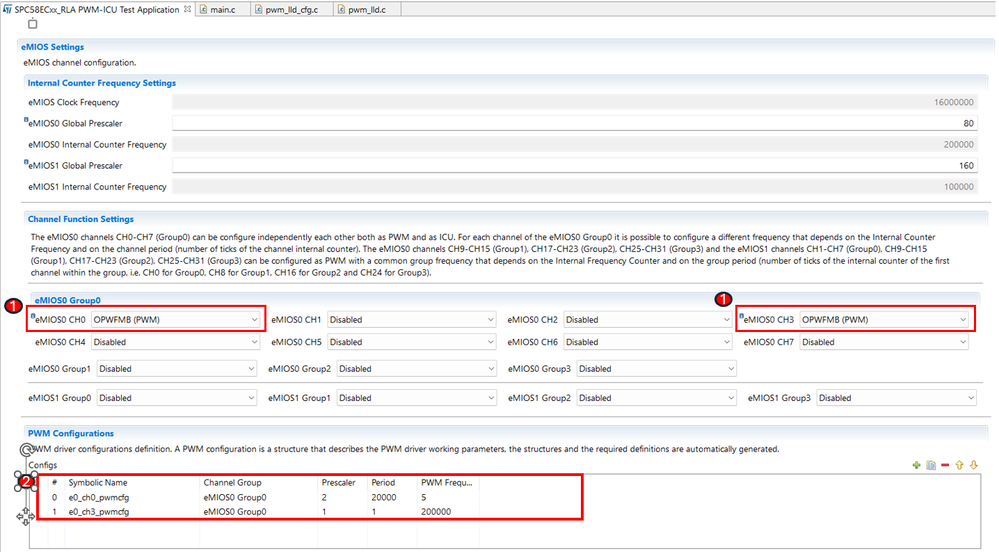Click the eMIOS0 Global Prescaler field
Image resolution: width=999 pixels, height=552 pixels.
(x=575, y=123)
